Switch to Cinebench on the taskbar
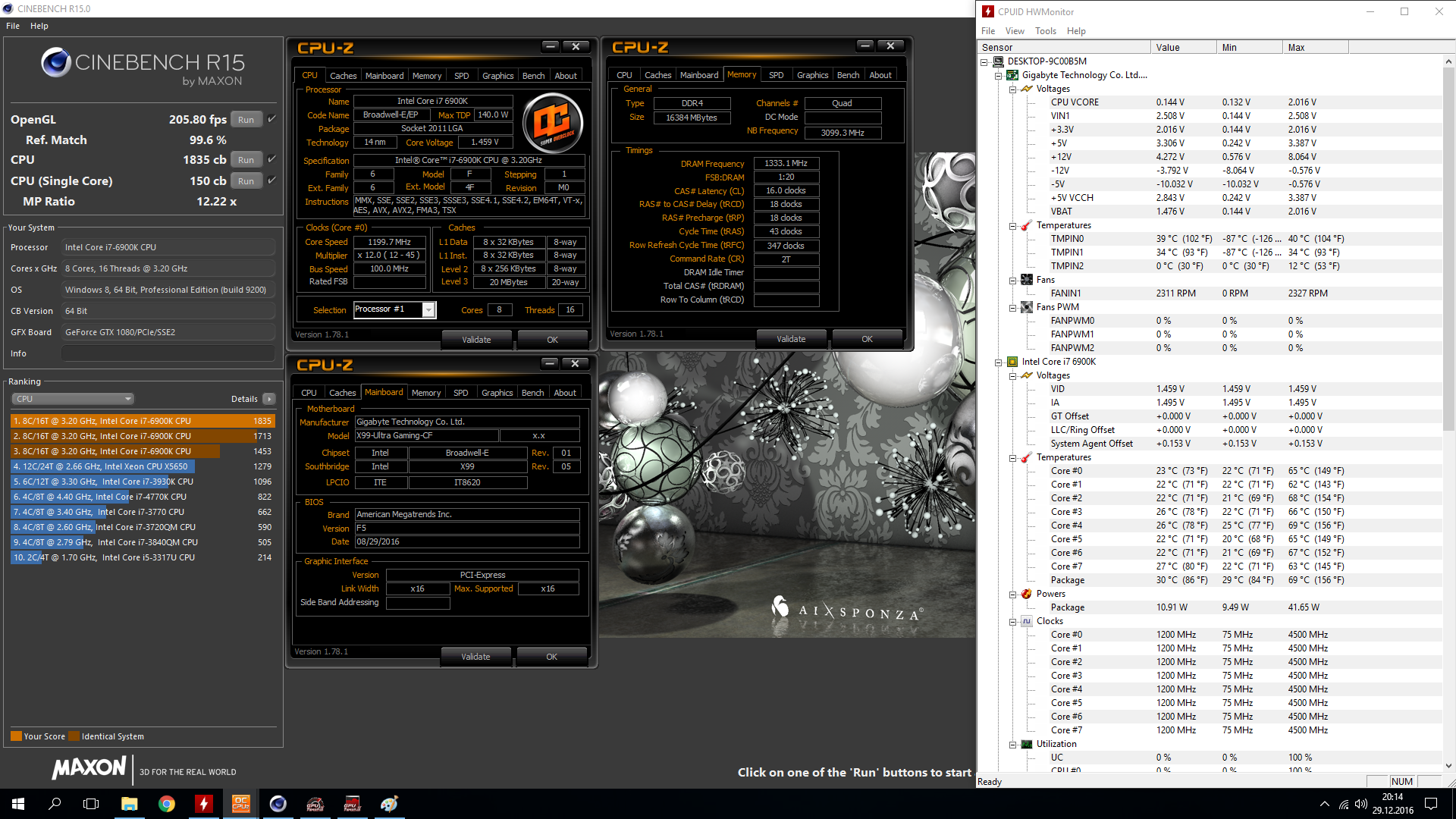 tap(278, 804)
